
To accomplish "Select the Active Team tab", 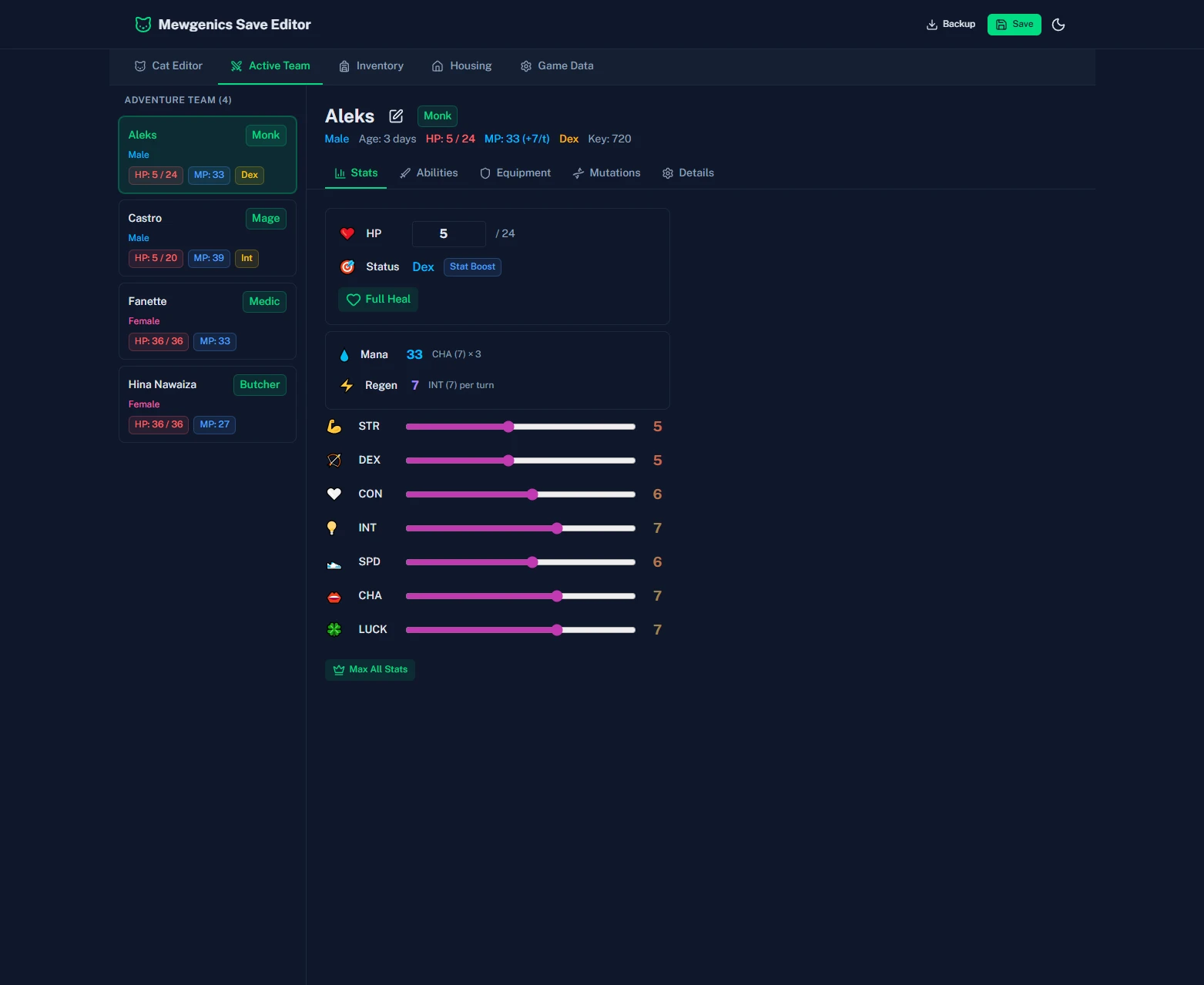I will coord(270,66).
